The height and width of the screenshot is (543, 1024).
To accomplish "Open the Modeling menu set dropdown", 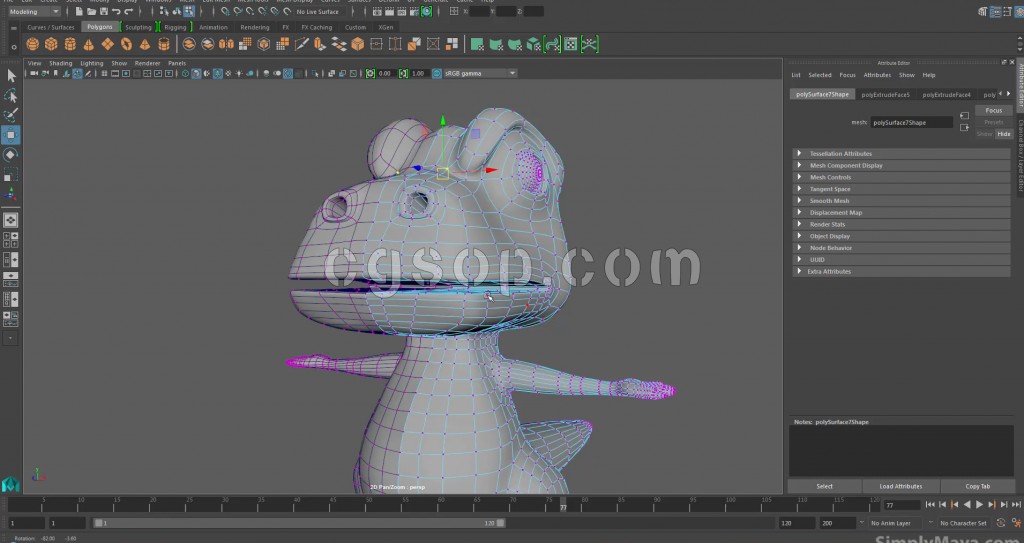I will coord(34,12).
